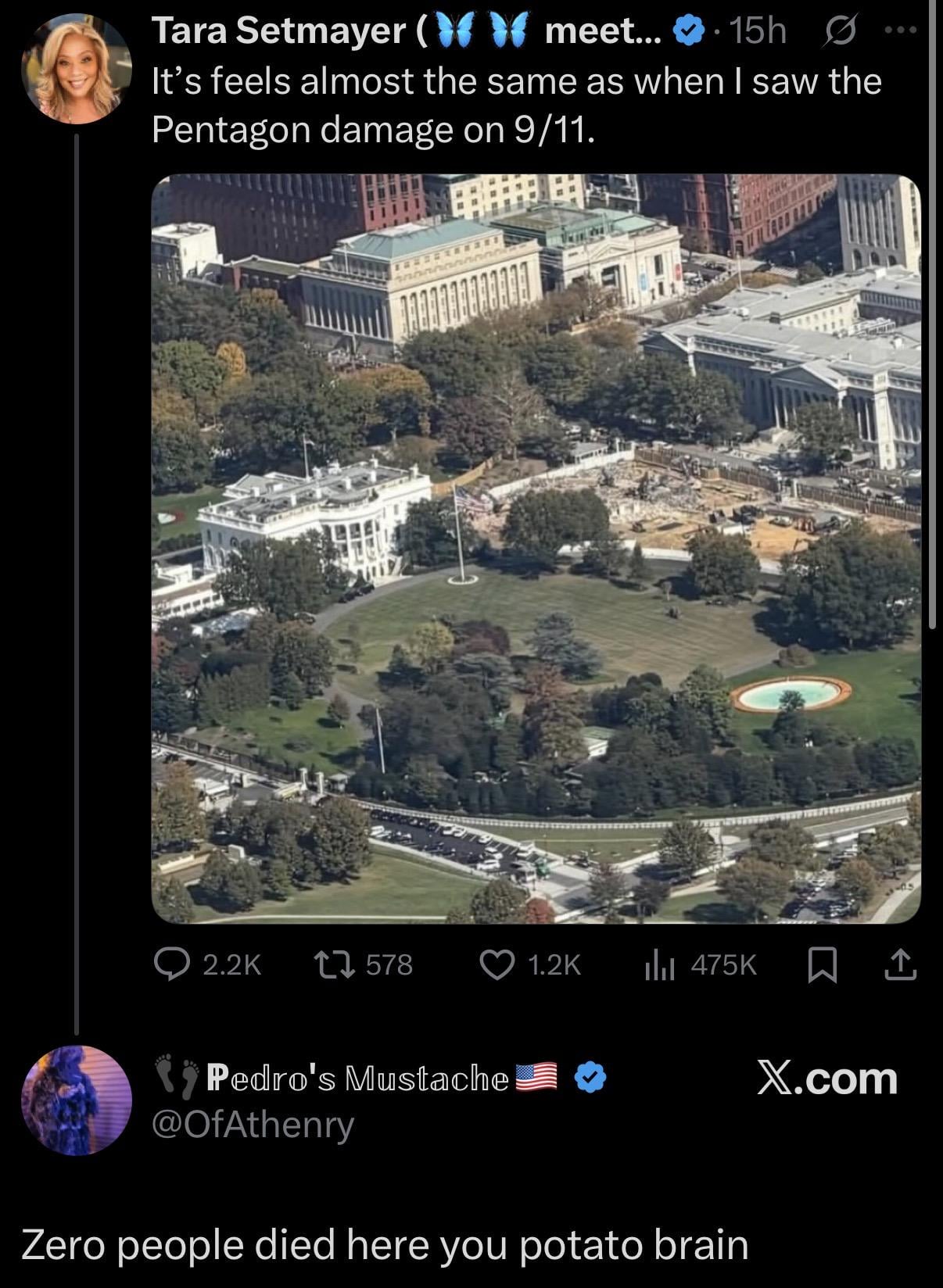Click the verified badge beside Pedro's Mustache
The image size is (943, 1288).
[590, 1078]
